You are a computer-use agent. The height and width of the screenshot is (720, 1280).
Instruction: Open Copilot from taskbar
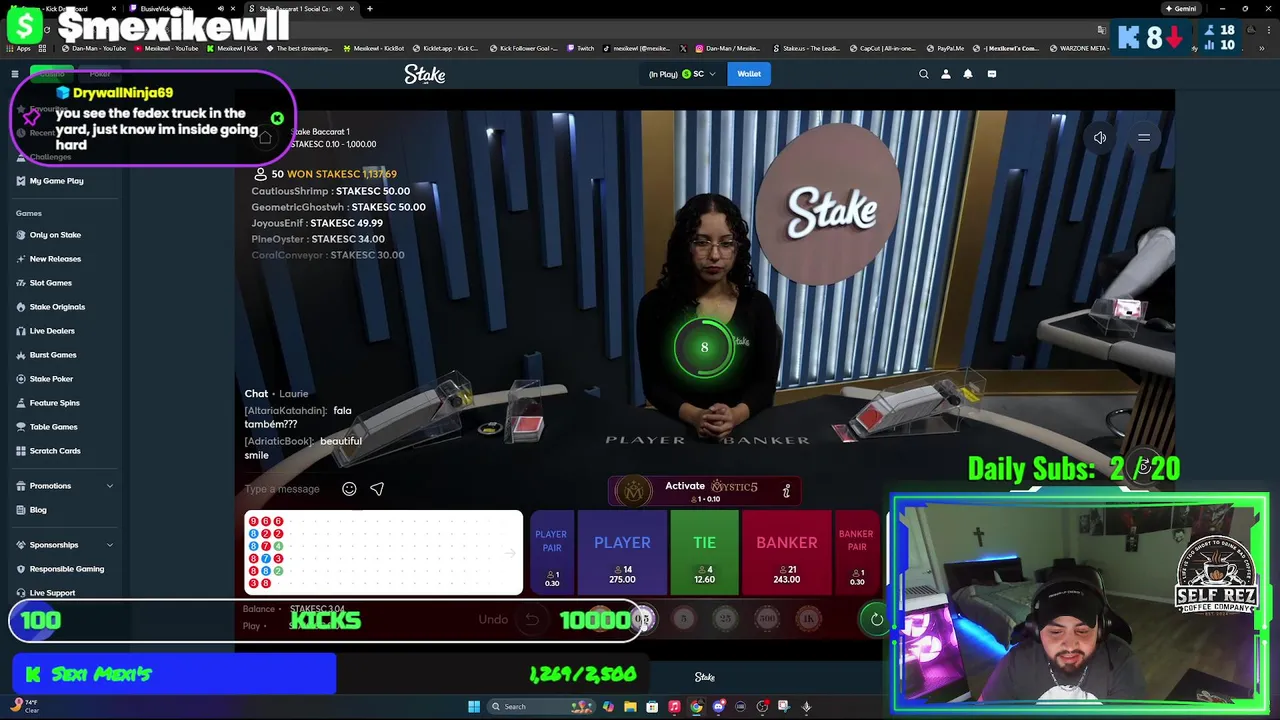click(608, 707)
